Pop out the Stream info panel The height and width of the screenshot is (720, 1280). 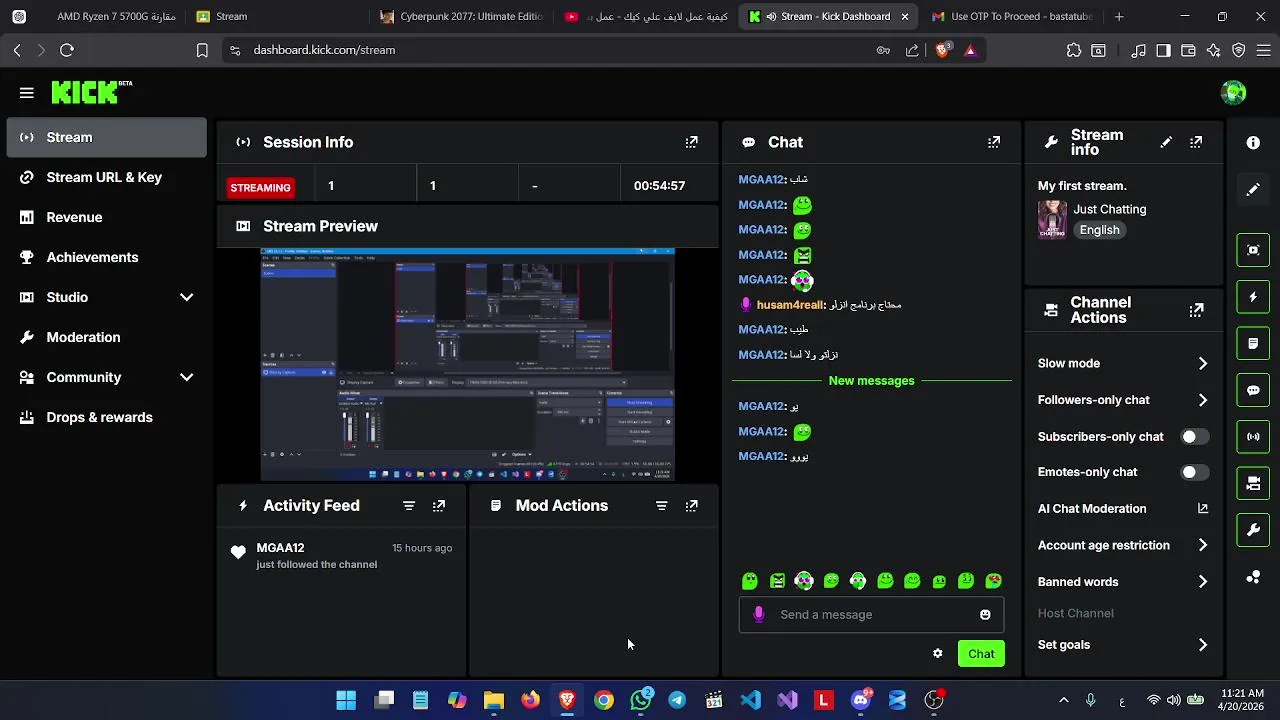coord(1196,142)
